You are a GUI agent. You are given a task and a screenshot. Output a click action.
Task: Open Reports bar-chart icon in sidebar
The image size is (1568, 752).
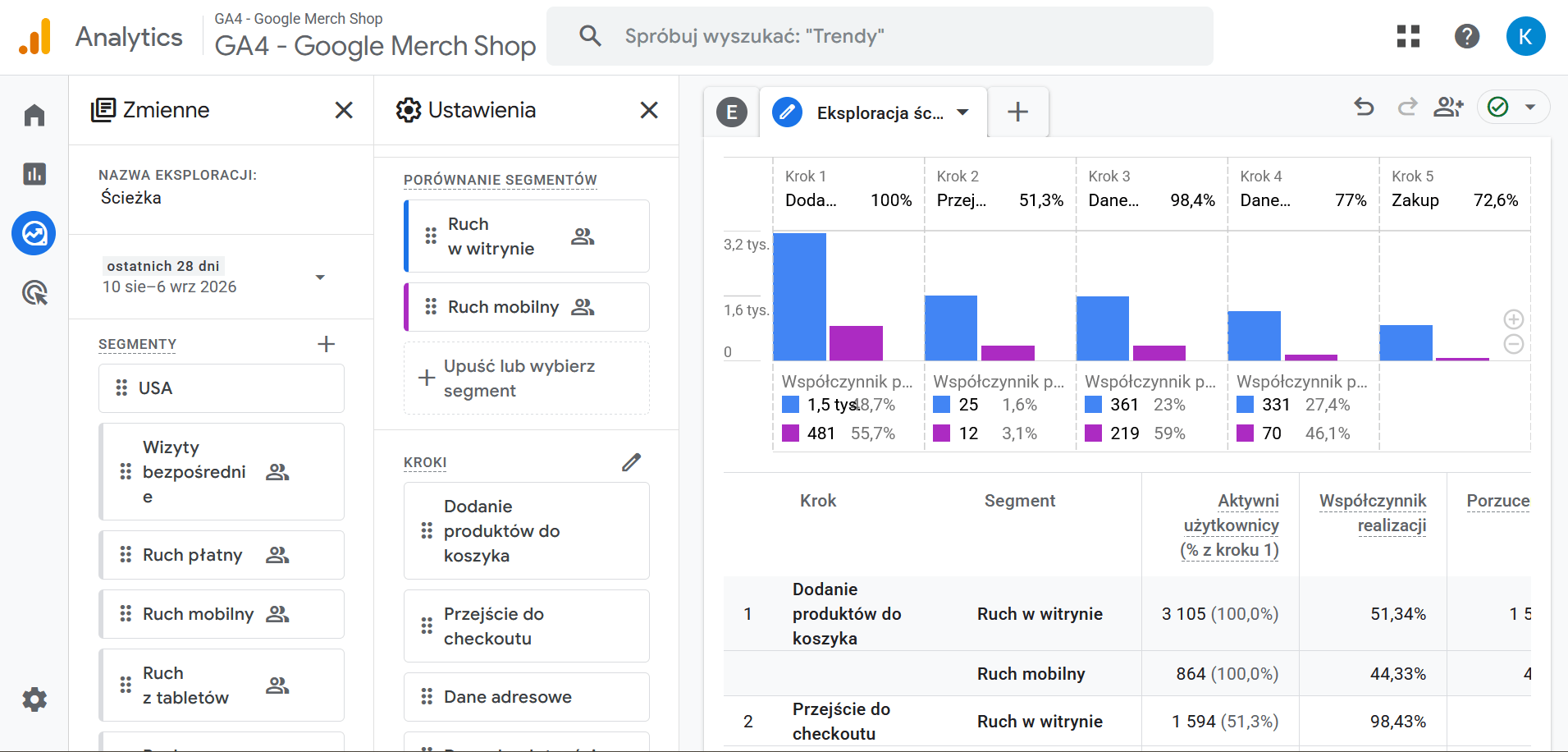point(34,174)
